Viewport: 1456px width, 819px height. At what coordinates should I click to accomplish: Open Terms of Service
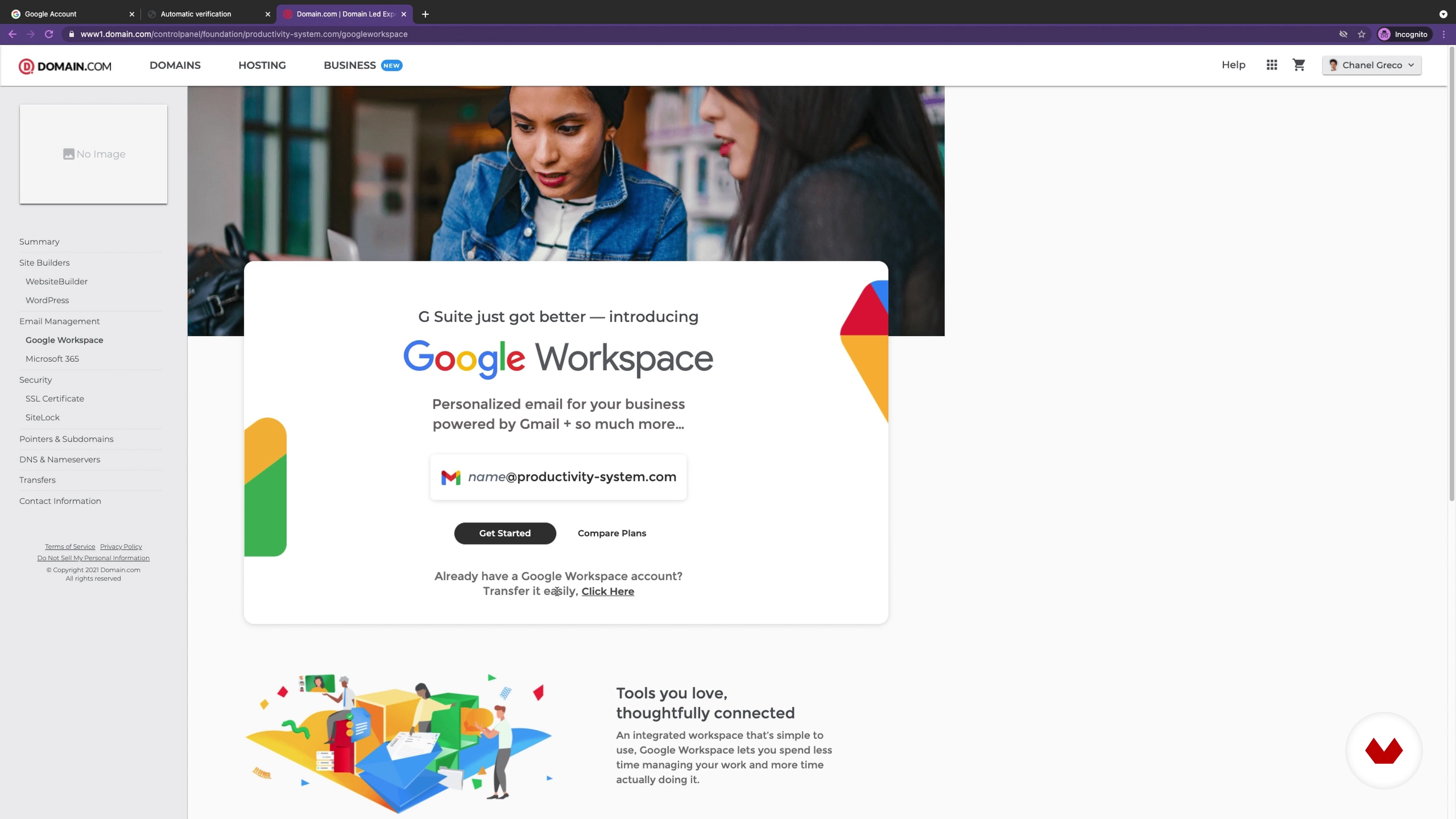[70, 546]
